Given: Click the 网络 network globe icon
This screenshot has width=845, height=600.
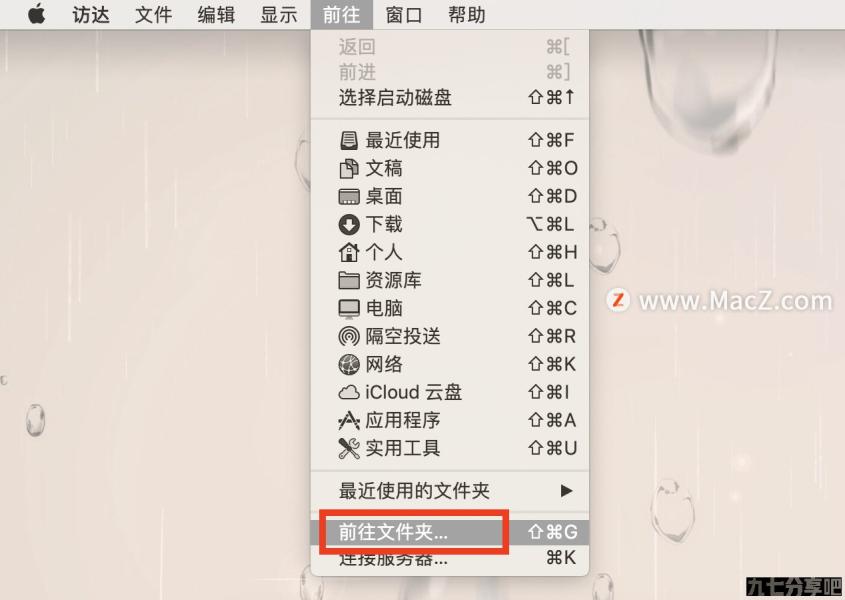Looking at the screenshot, I should coord(349,364).
